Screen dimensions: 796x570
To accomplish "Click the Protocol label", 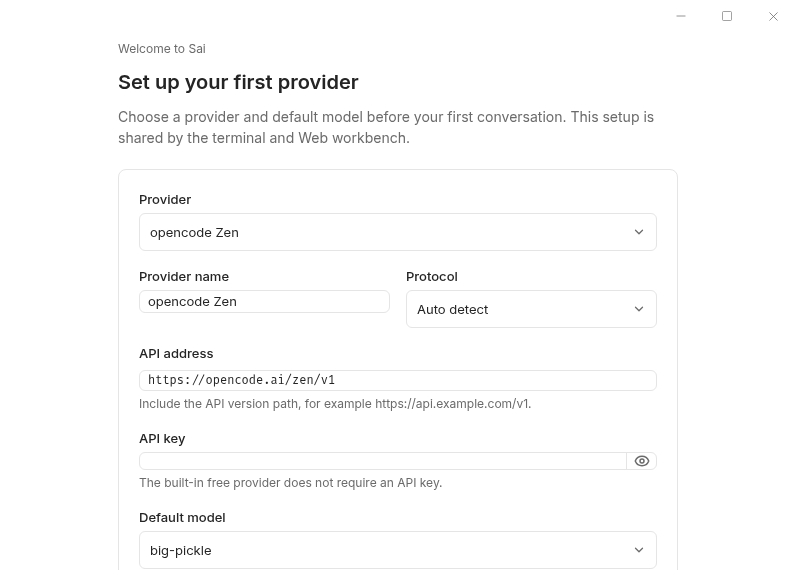I will coord(432,277).
